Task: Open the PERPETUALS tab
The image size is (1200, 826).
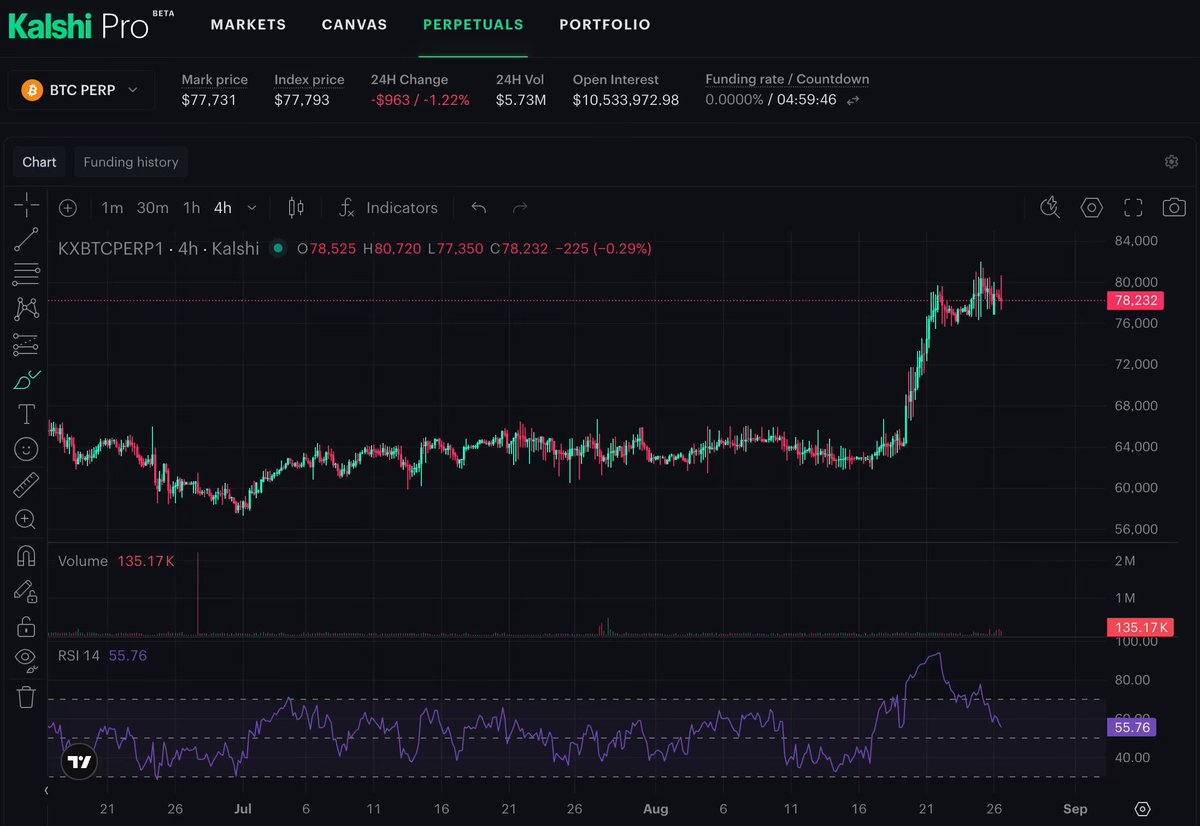Action: tap(473, 25)
